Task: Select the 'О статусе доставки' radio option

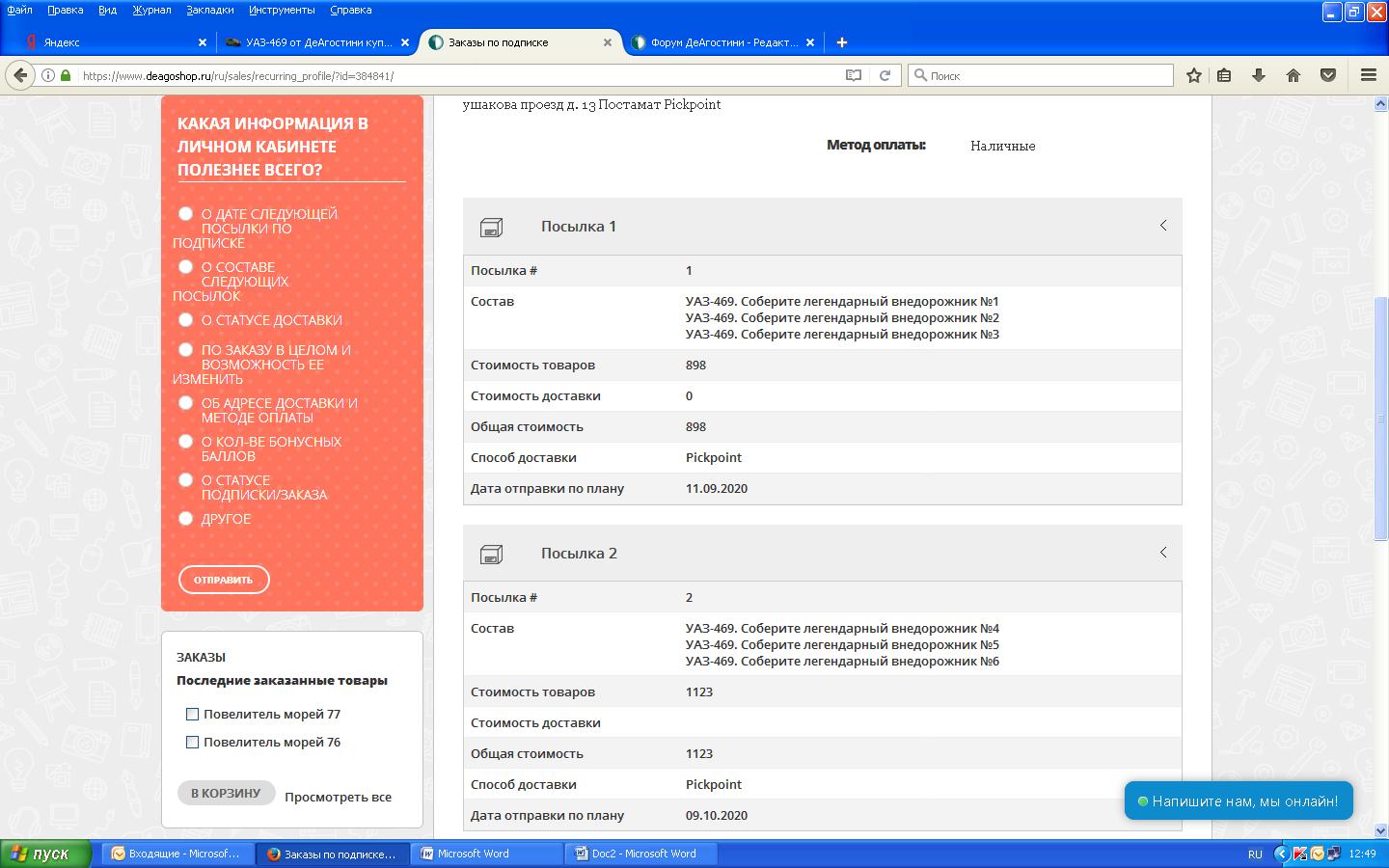Action: point(186,320)
